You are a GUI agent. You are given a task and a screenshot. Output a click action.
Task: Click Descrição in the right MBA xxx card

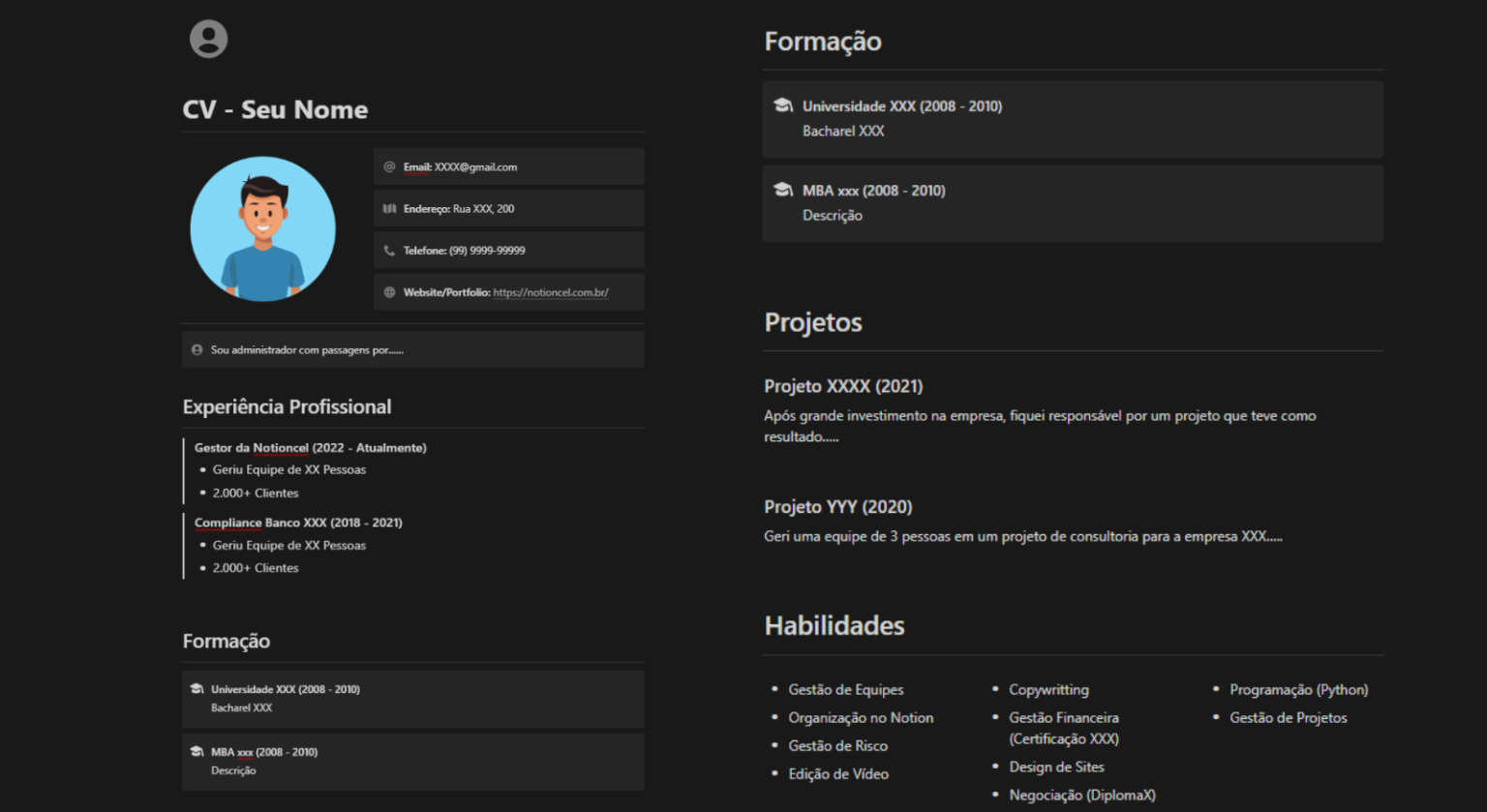pyautogui.click(x=833, y=216)
